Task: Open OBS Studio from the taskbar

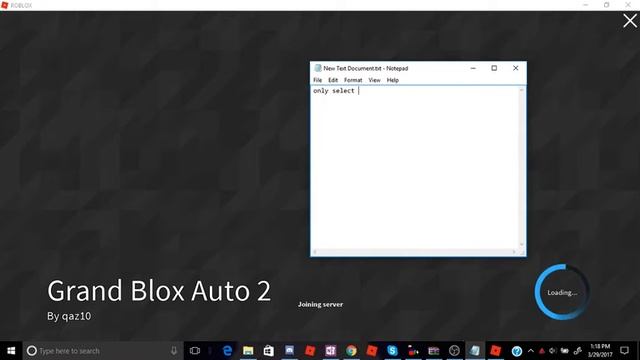Action: 454,351
